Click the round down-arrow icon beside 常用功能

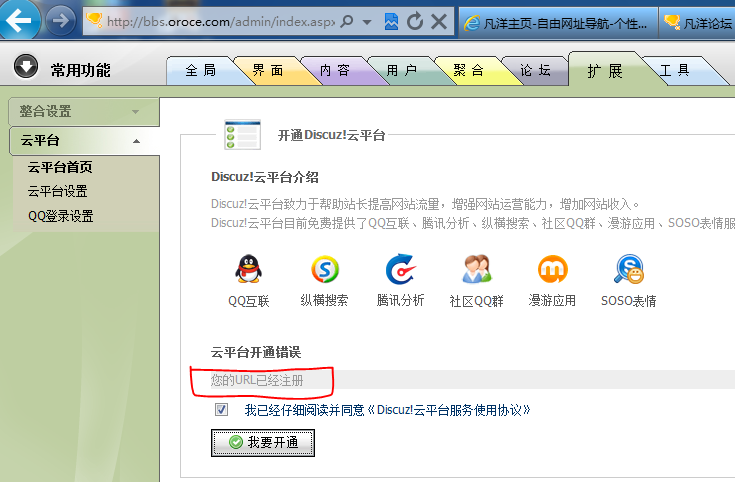coord(26,67)
